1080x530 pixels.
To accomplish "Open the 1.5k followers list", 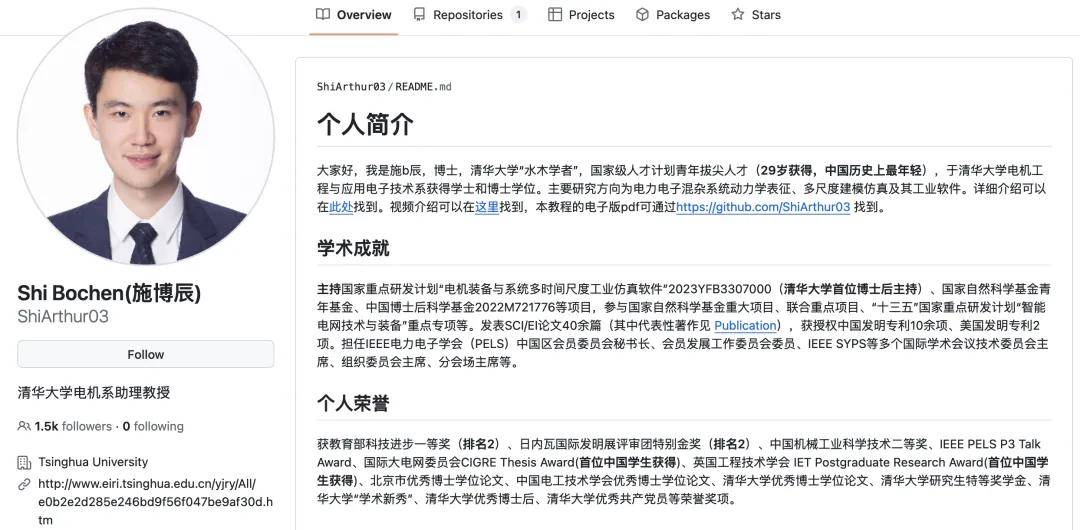I will pos(73,426).
